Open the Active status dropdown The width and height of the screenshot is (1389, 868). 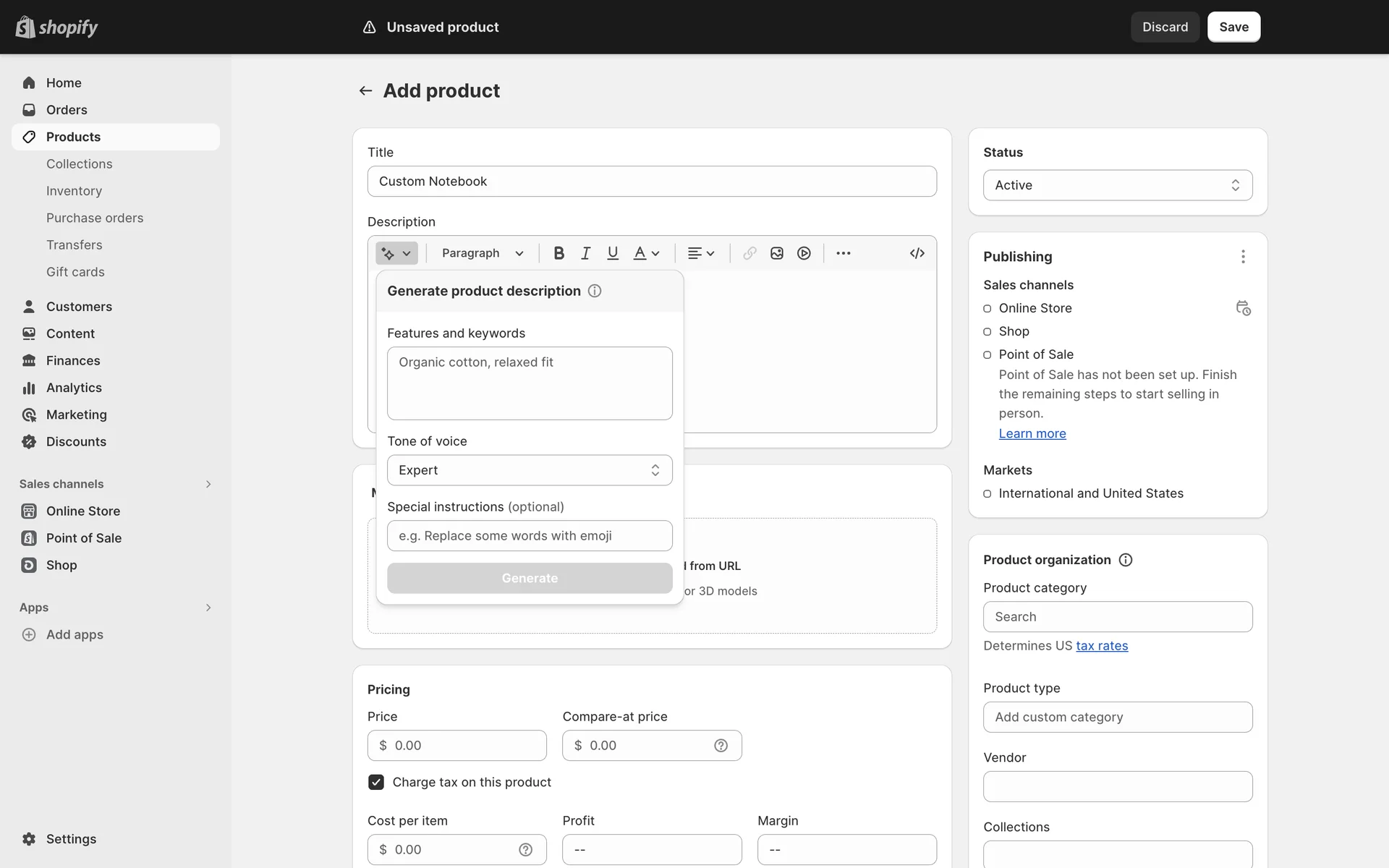[x=1118, y=185]
